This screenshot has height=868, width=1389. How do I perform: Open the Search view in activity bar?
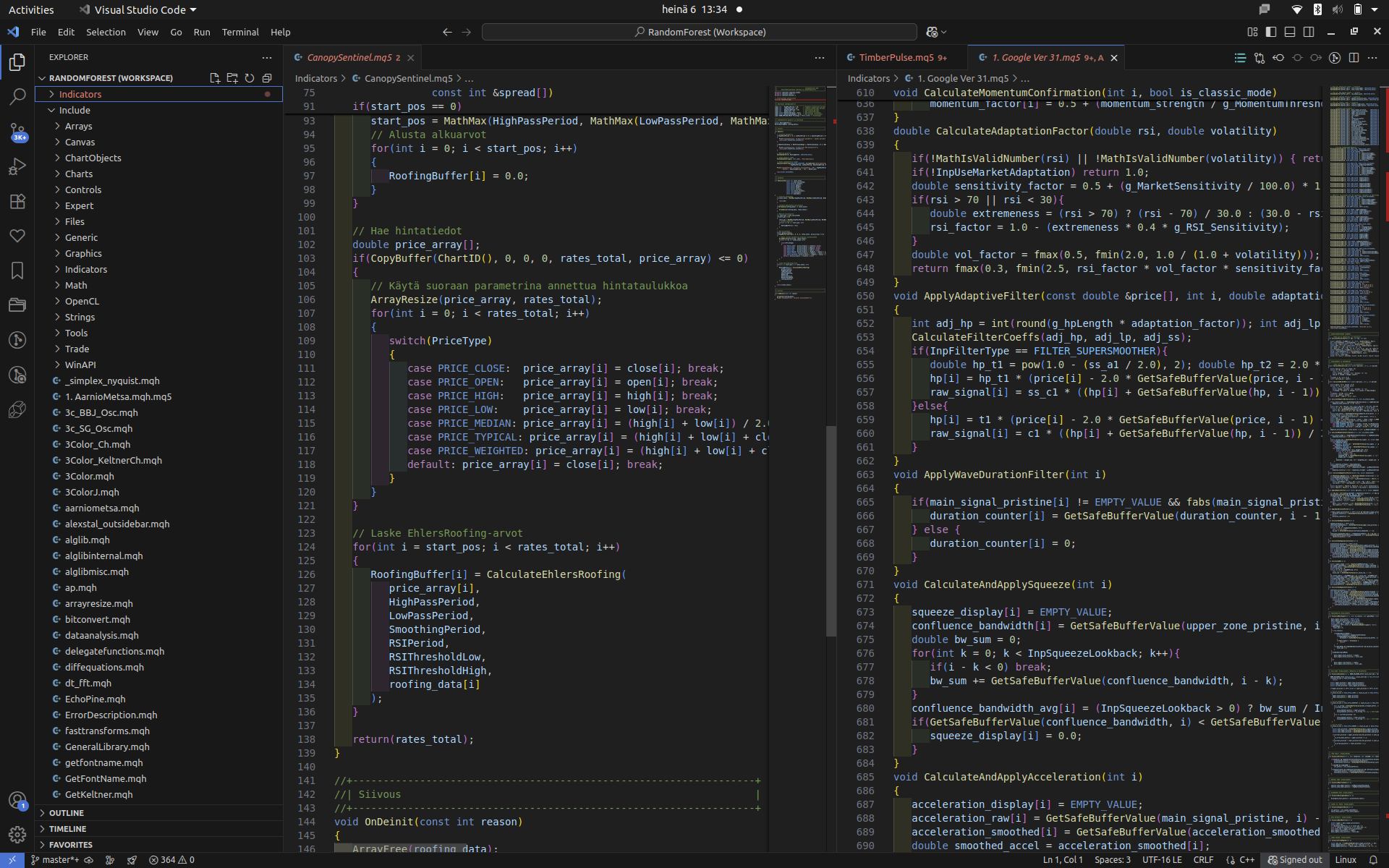click(x=17, y=96)
